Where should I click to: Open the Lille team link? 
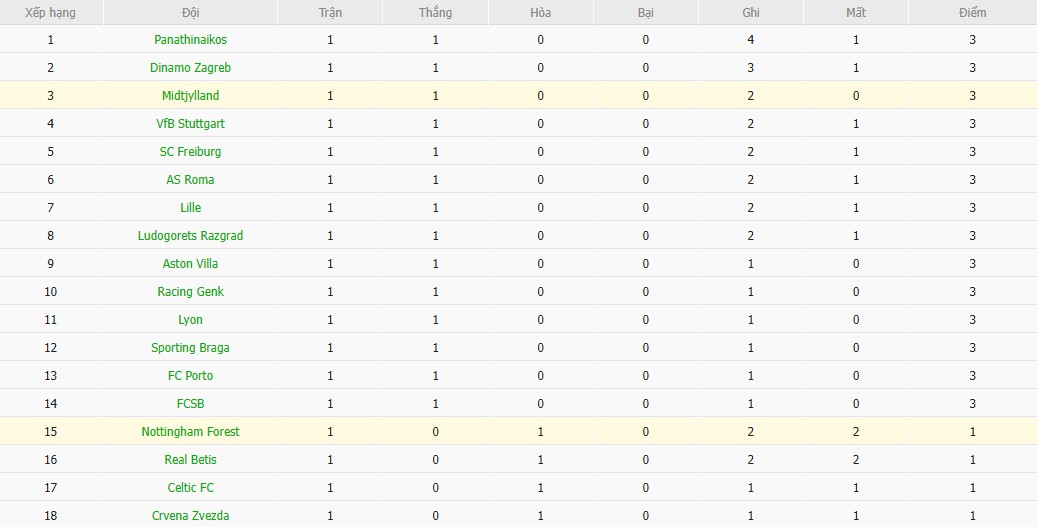pyautogui.click(x=190, y=208)
